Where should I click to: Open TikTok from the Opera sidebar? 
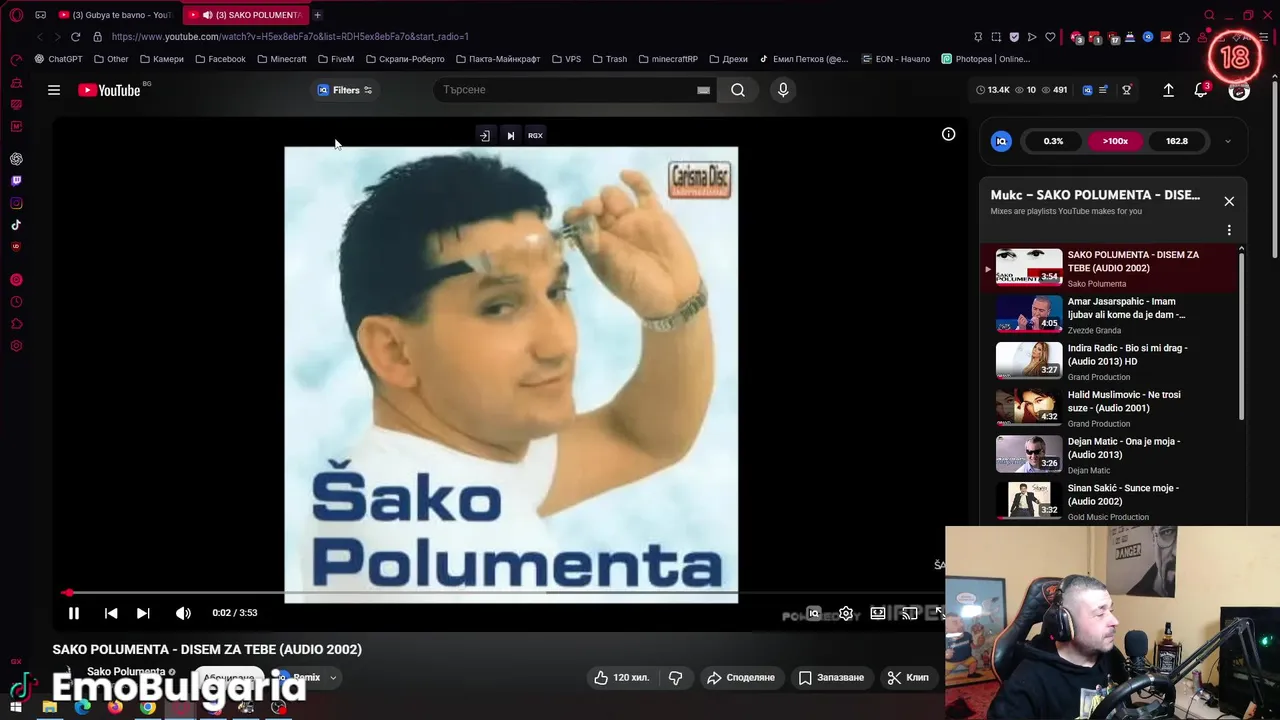[16, 225]
